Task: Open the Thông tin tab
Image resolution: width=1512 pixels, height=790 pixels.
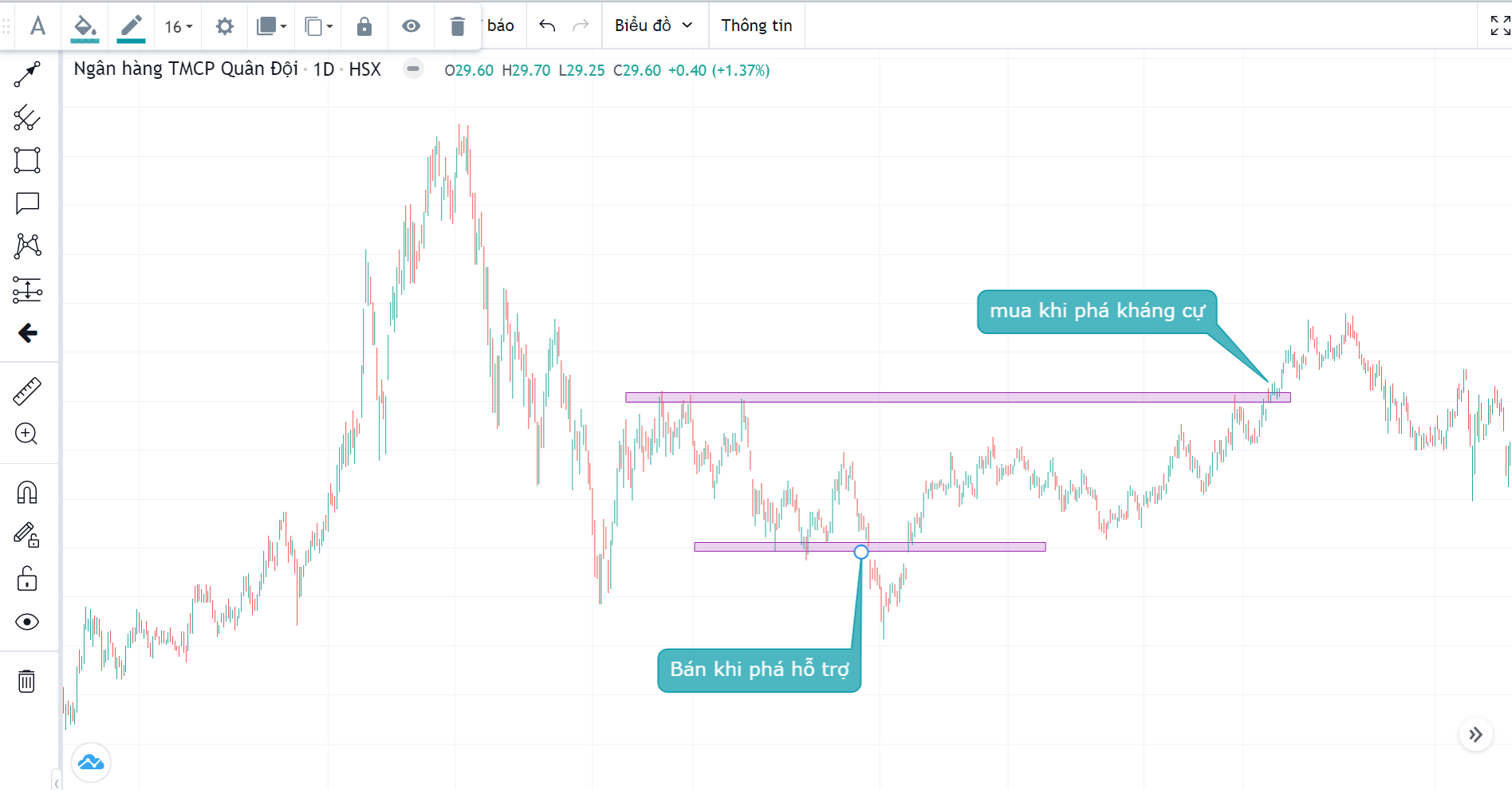Action: point(756,26)
